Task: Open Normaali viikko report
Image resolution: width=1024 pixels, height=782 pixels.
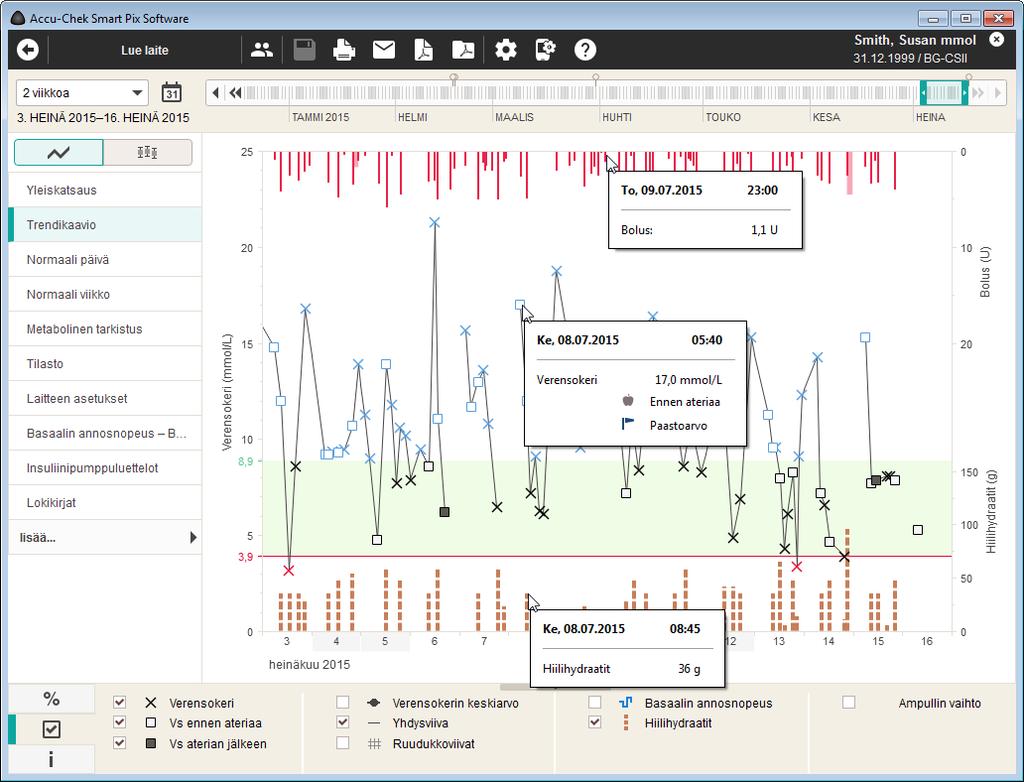Action: tap(104, 294)
